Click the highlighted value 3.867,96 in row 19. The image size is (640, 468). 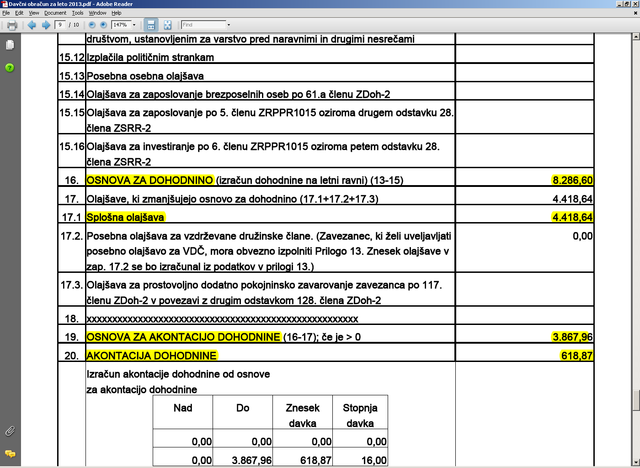click(x=572, y=337)
